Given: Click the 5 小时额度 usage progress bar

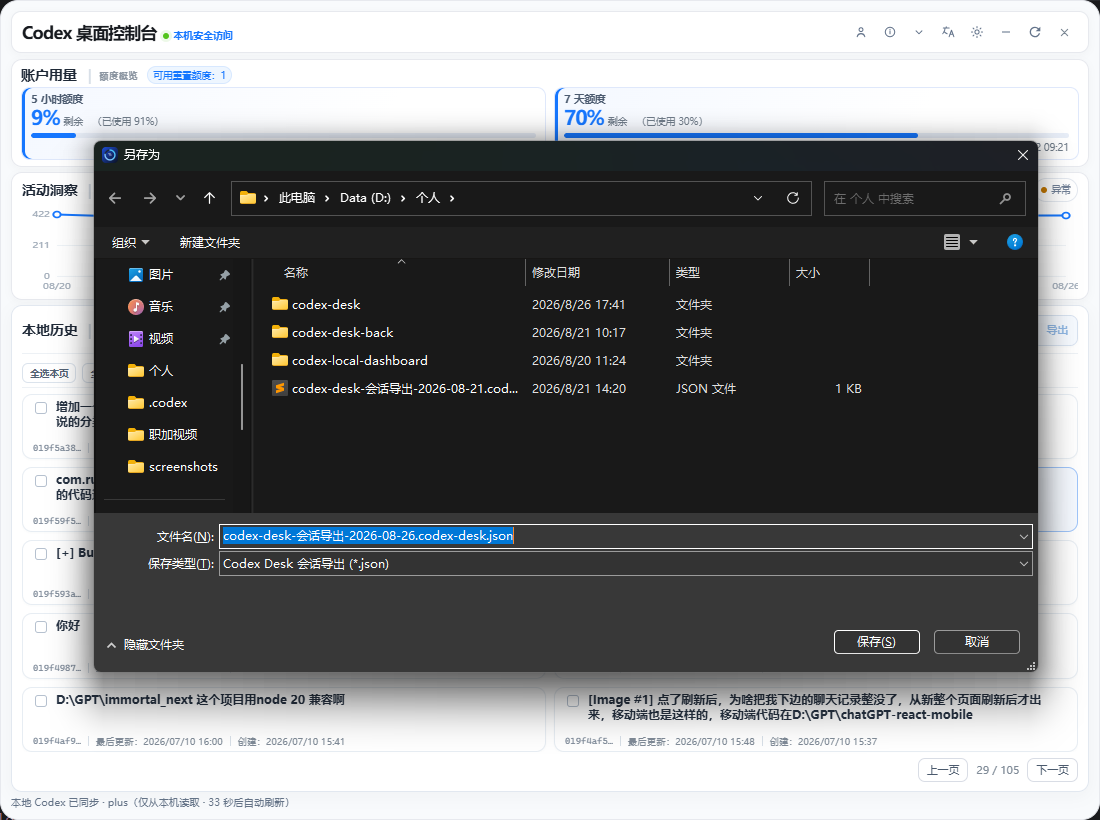Looking at the screenshot, I should pos(283,135).
